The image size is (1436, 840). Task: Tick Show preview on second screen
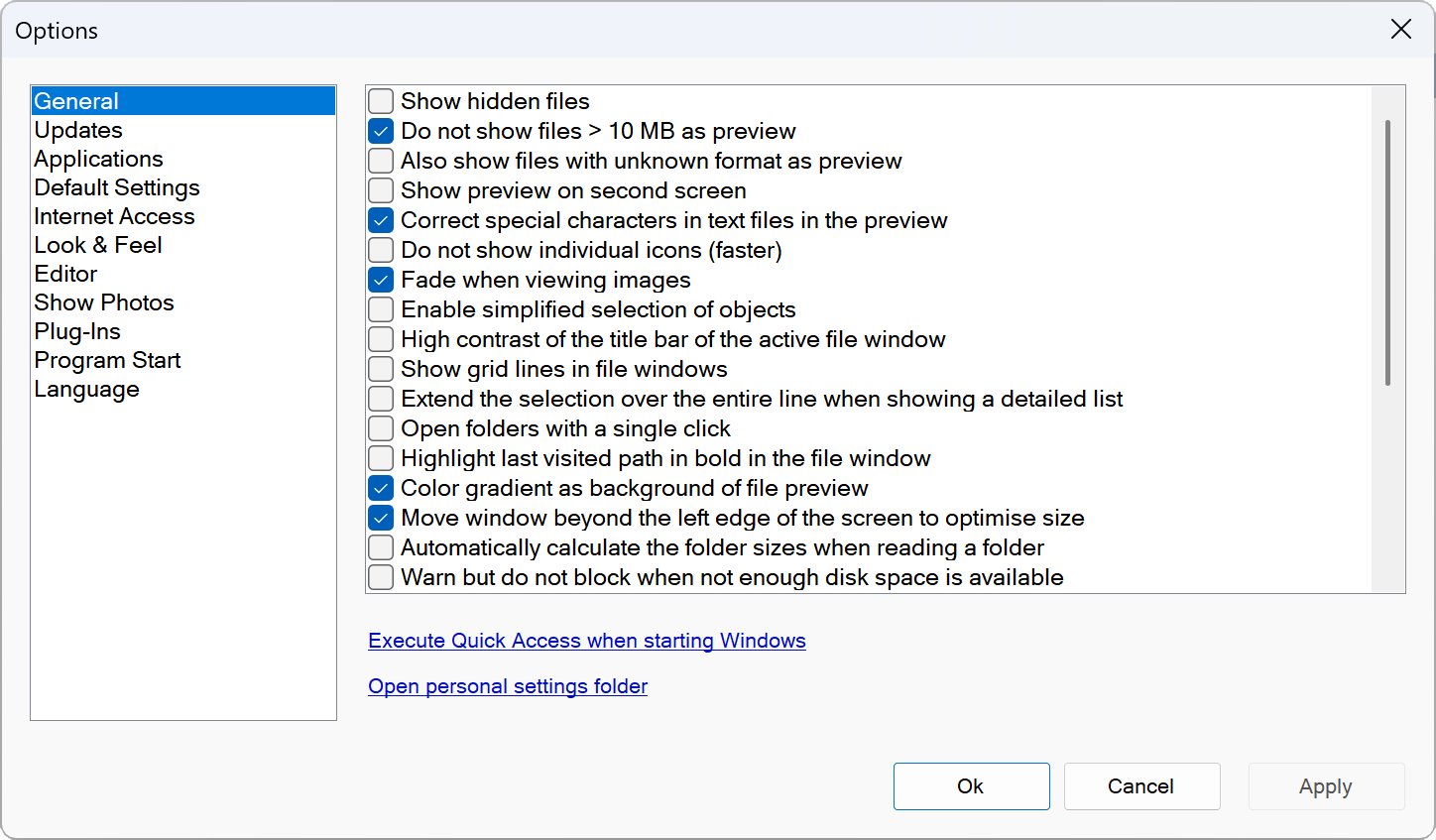pyautogui.click(x=381, y=190)
